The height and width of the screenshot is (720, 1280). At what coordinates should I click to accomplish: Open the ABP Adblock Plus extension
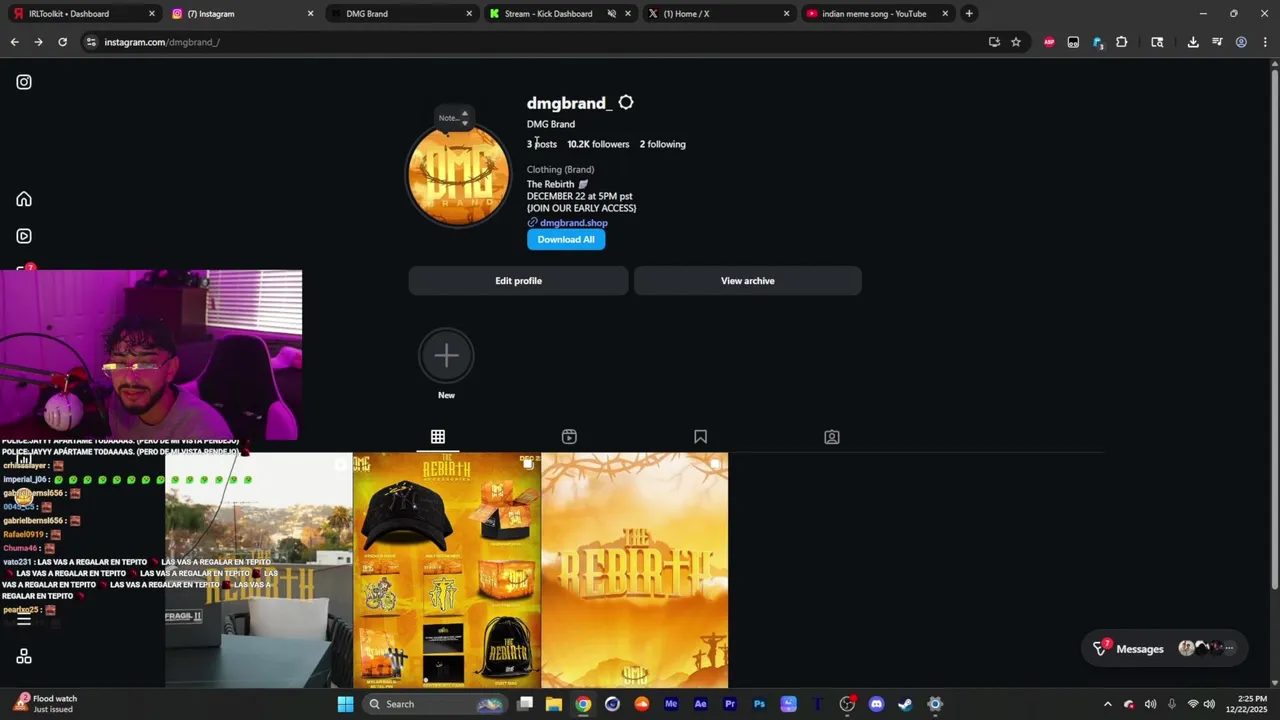[1049, 42]
